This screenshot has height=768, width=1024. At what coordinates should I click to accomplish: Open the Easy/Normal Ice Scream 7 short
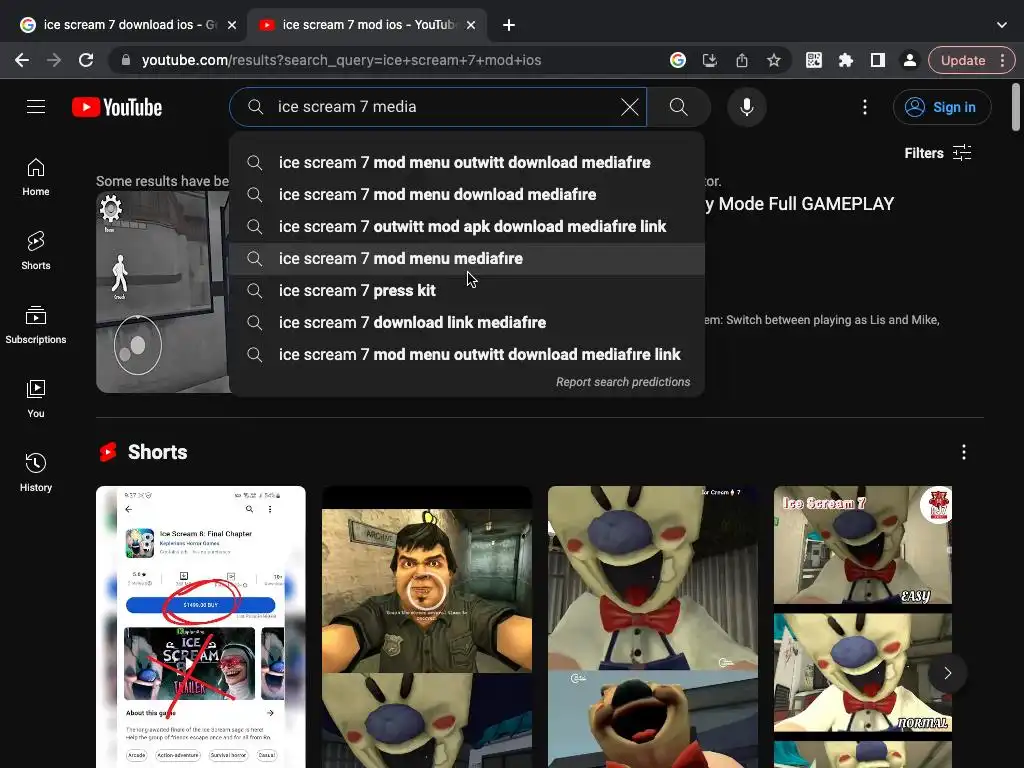tap(863, 627)
